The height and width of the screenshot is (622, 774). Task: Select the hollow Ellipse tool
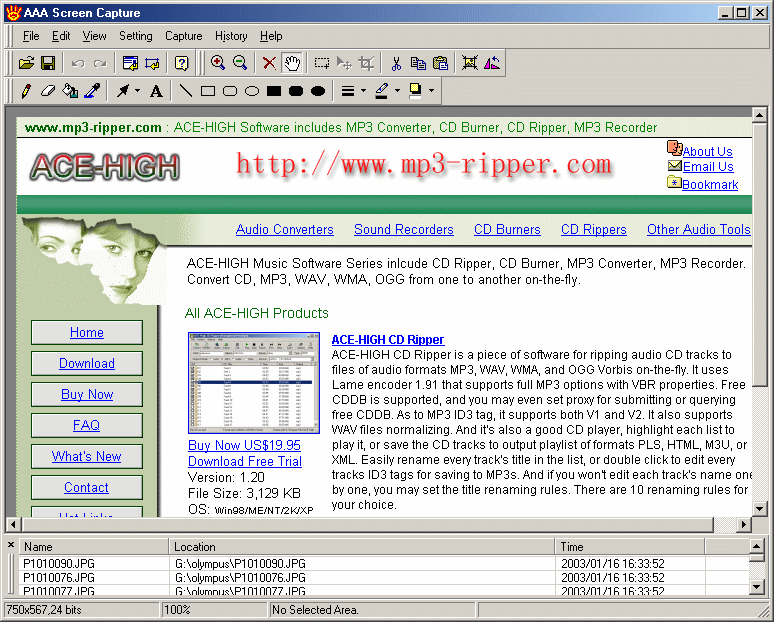pos(252,91)
